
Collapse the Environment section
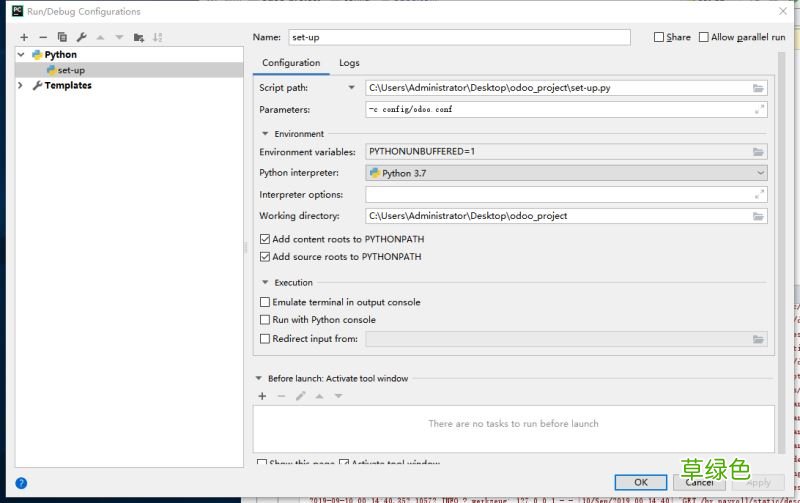point(265,134)
